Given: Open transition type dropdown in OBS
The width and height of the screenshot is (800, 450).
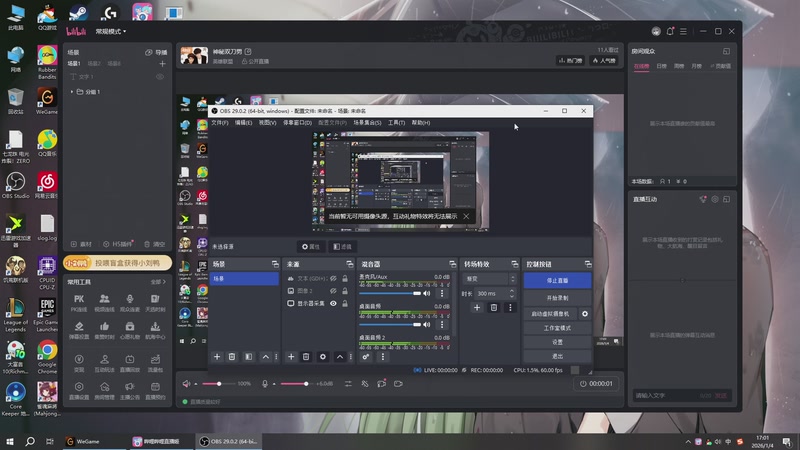Looking at the screenshot, I should pyautogui.click(x=489, y=279).
